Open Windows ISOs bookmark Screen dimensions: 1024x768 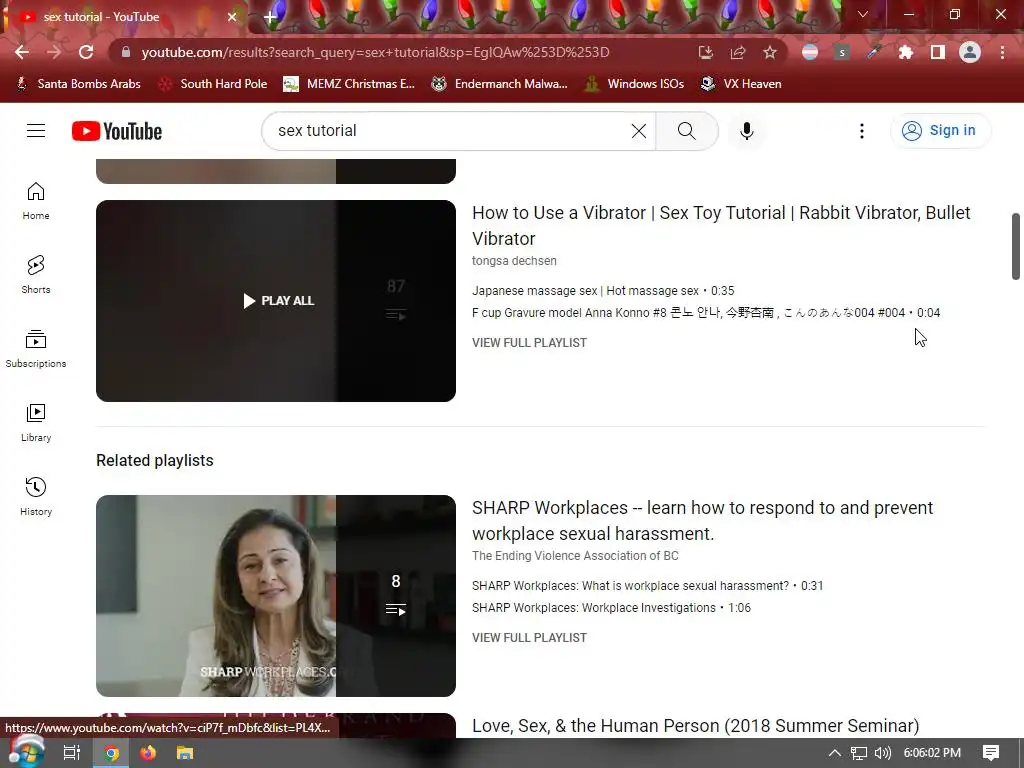[634, 84]
